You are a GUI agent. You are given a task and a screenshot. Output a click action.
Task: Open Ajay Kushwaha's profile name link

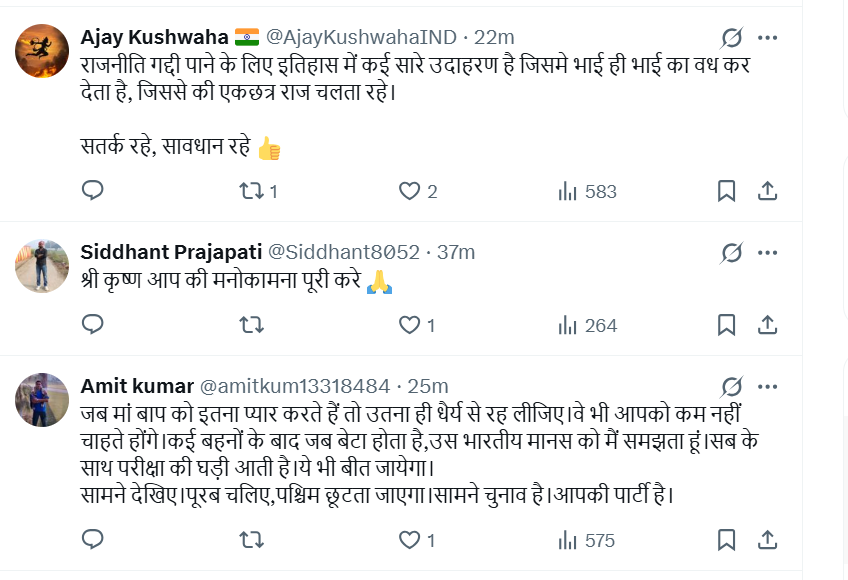[x=153, y=37]
